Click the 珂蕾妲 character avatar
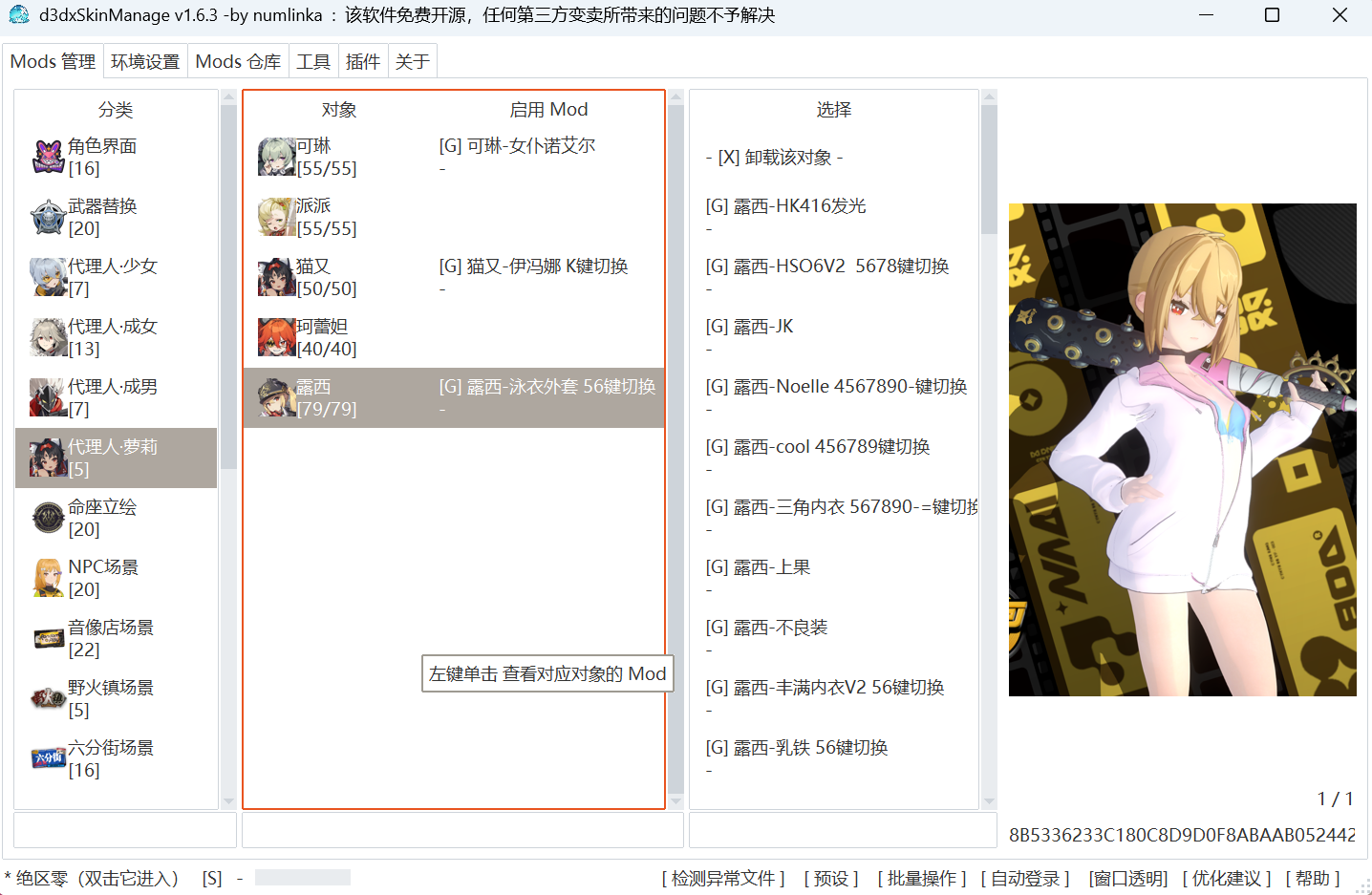Screen dimensions: 1372x895 point(276,337)
